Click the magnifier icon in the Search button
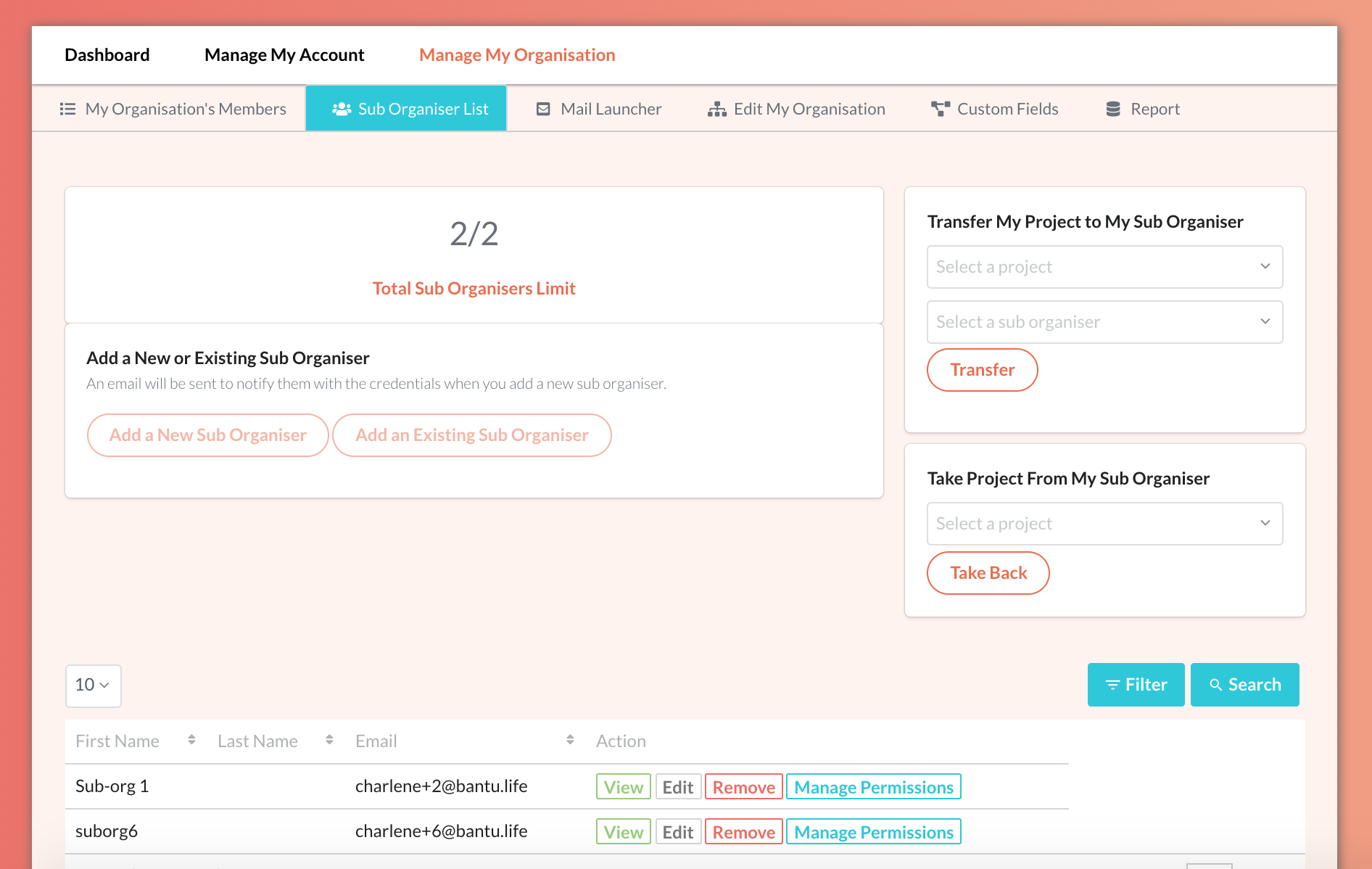This screenshot has width=1372, height=869. tap(1216, 685)
